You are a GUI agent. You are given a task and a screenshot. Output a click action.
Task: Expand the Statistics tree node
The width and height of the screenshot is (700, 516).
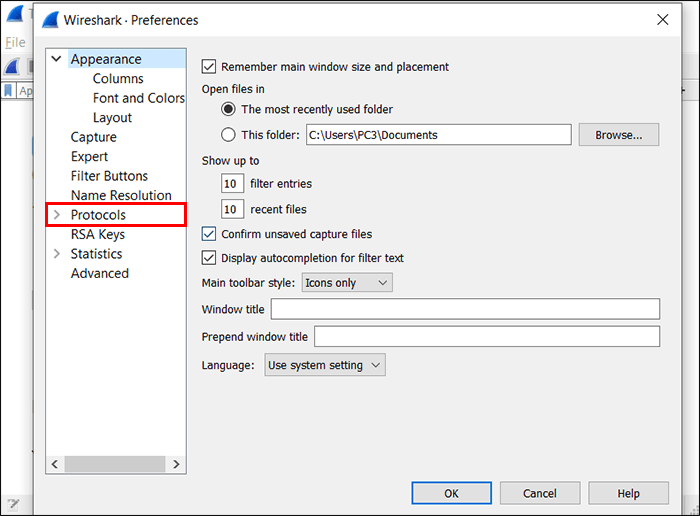point(57,254)
